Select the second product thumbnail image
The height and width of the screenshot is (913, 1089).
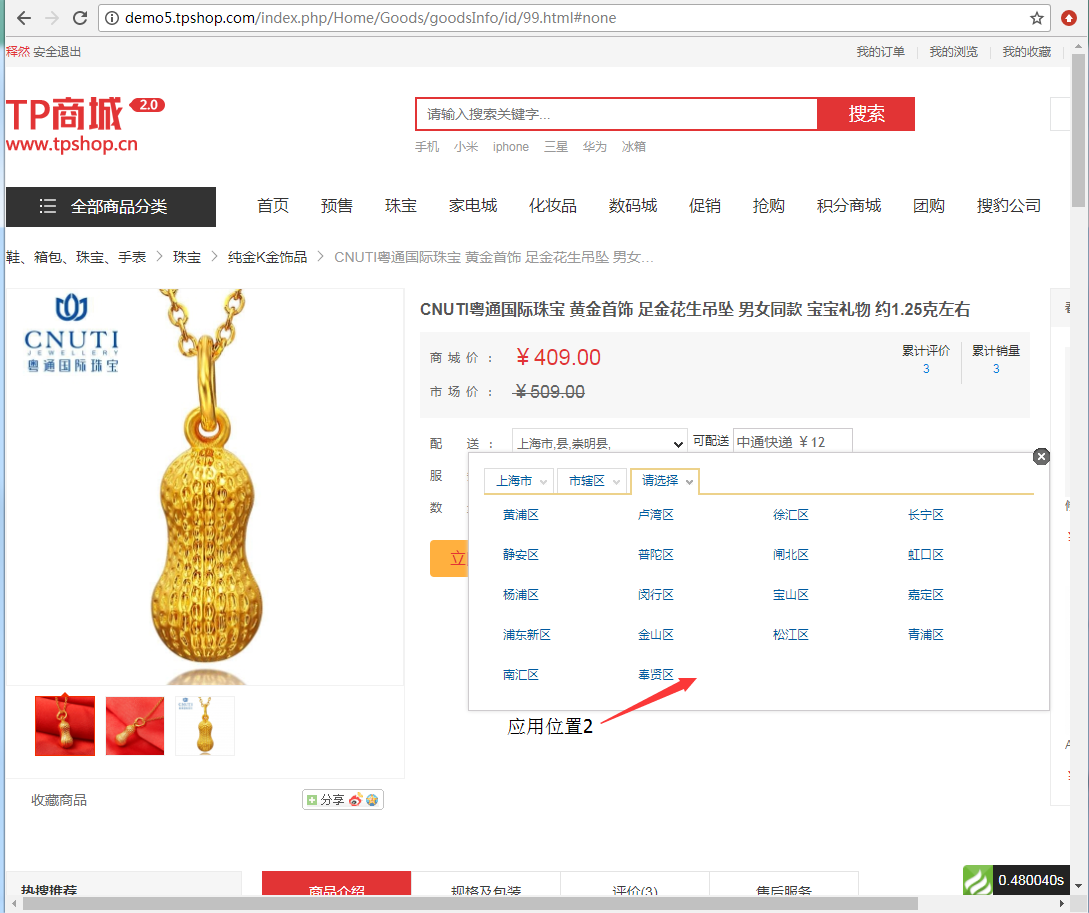[x=135, y=726]
